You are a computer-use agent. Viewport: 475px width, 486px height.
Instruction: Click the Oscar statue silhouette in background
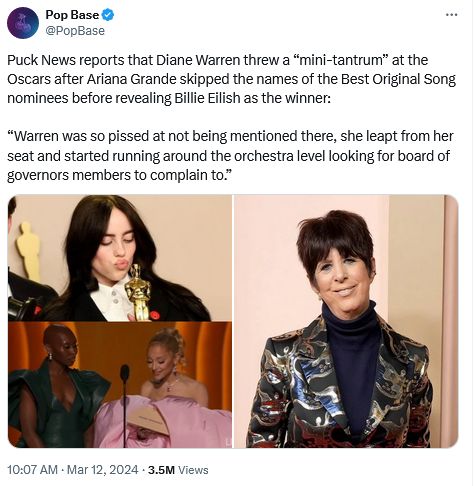pos(29,251)
